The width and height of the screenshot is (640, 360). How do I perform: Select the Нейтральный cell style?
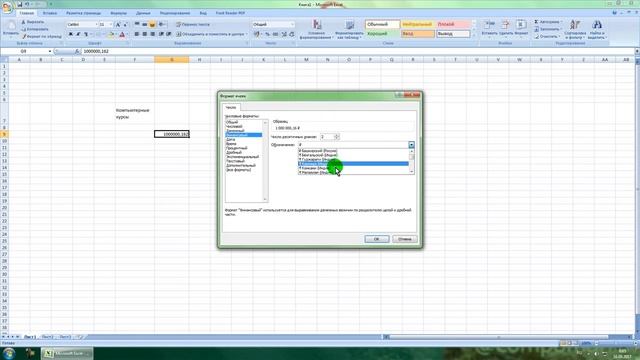click(418, 24)
